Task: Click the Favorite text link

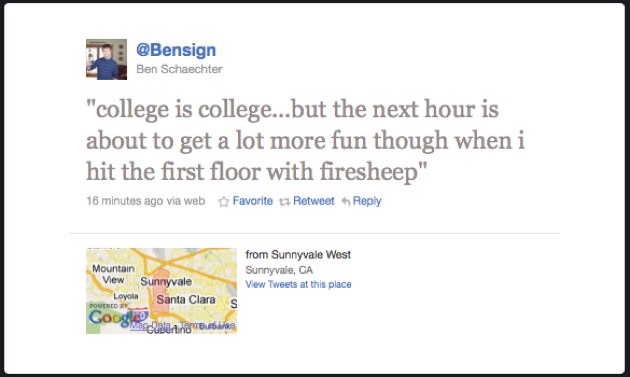Action: click(x=252, y=201)
